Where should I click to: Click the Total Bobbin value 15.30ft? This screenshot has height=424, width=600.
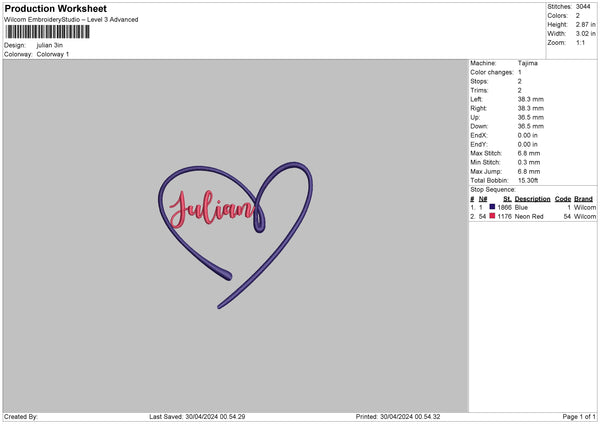528,181
